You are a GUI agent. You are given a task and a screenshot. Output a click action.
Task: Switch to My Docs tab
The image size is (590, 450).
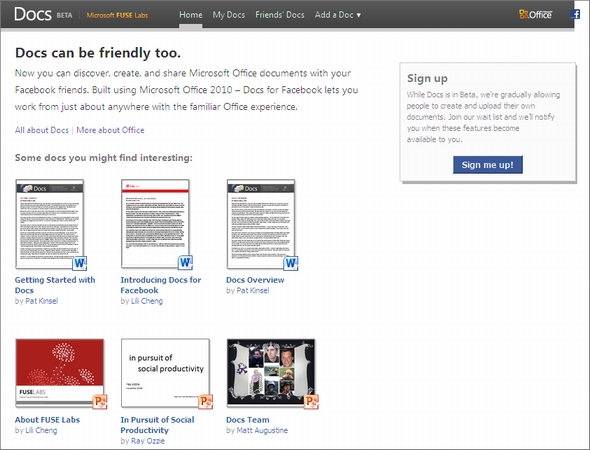tap(229, 15)
